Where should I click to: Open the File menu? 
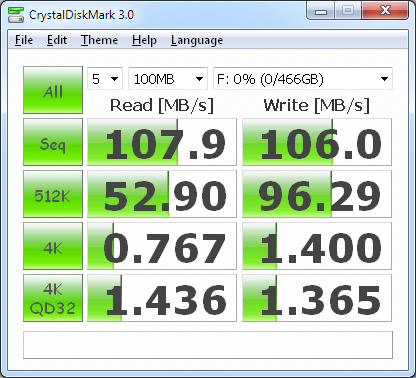24,40
